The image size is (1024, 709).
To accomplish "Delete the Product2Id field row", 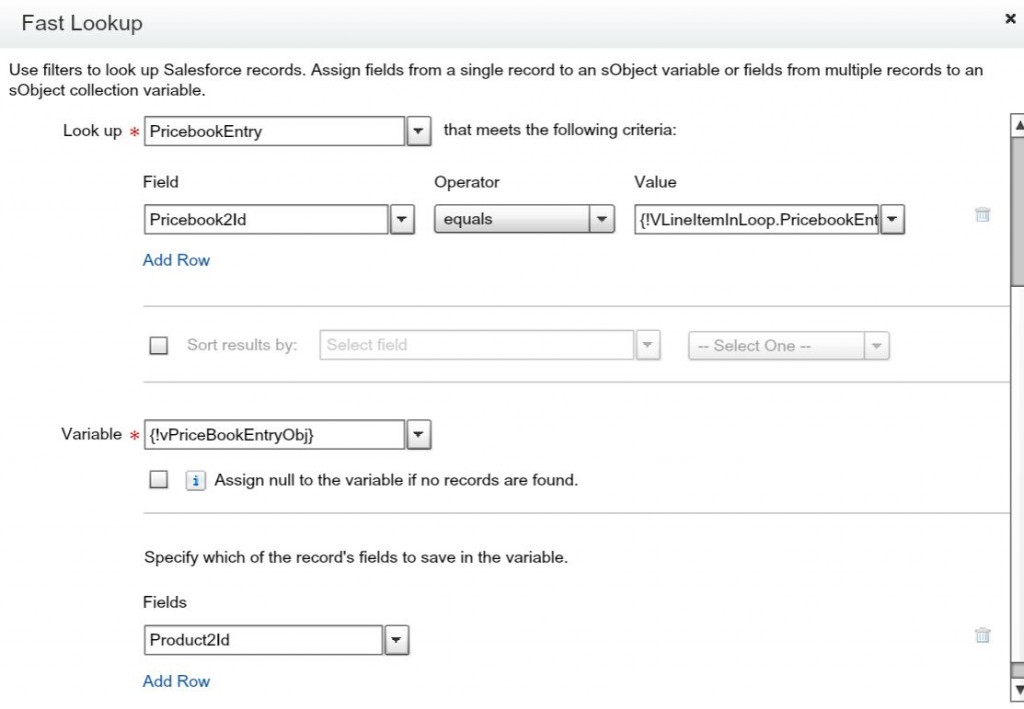I will [x=982, y=635].
